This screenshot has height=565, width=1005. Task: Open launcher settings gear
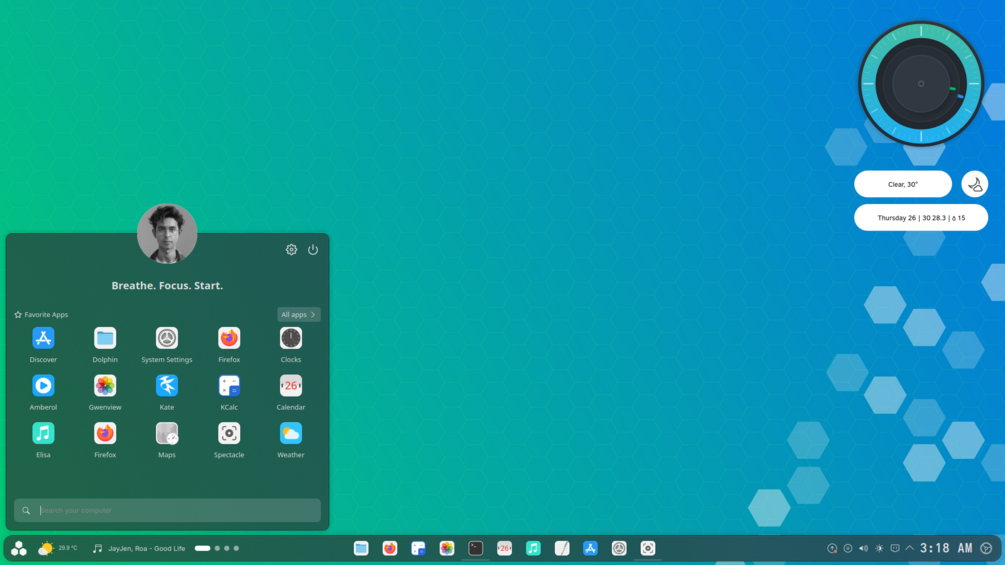[x=291, y=250]
